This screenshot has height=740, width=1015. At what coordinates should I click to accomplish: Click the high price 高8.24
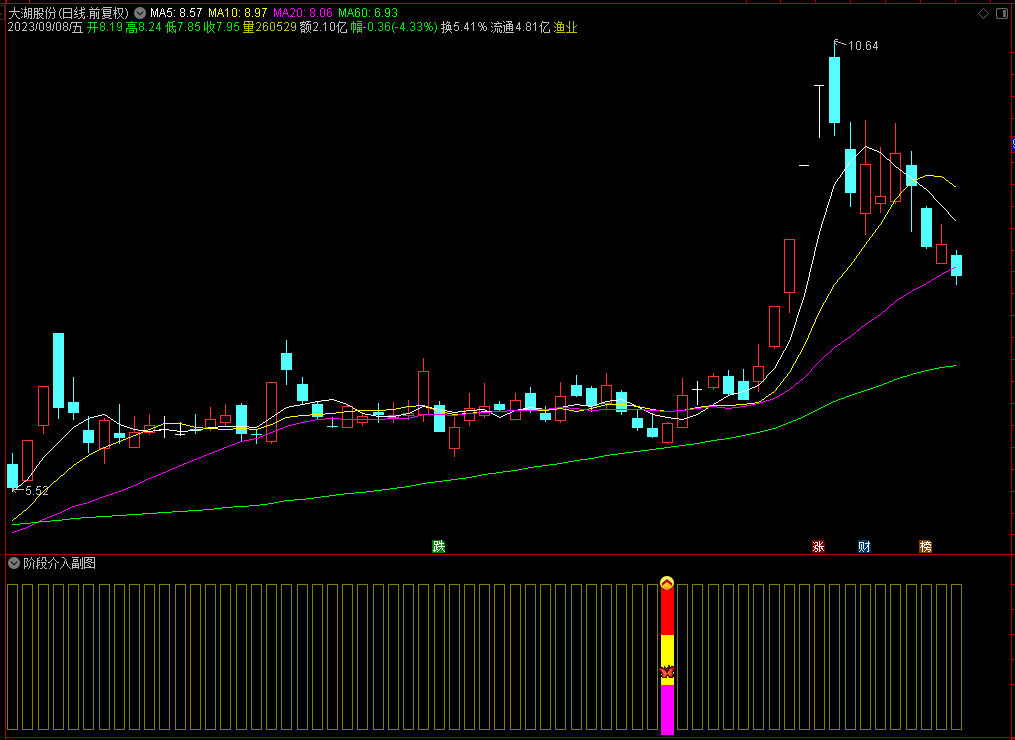(x=144, y=27)
